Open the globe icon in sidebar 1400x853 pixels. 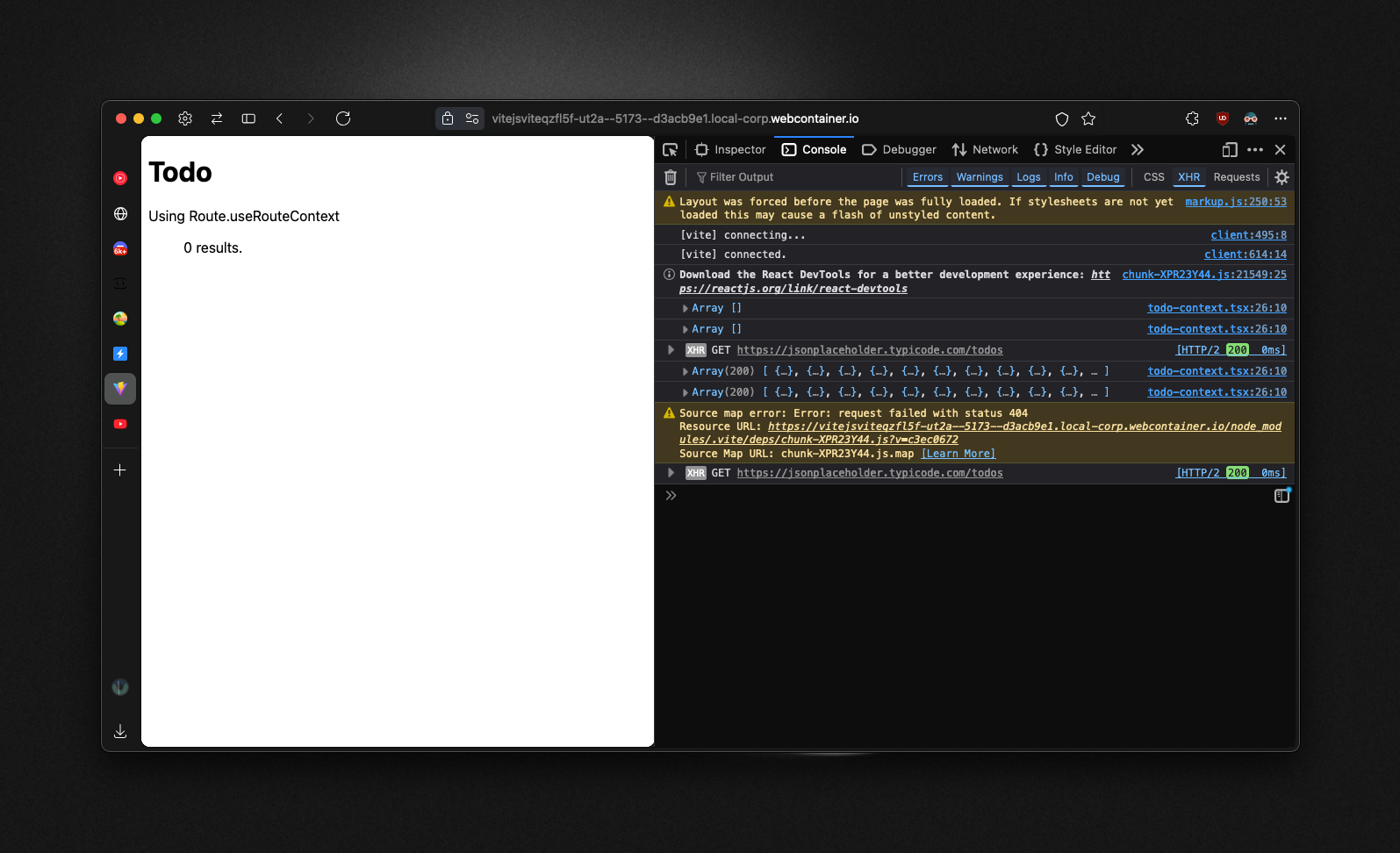[120, 213]
